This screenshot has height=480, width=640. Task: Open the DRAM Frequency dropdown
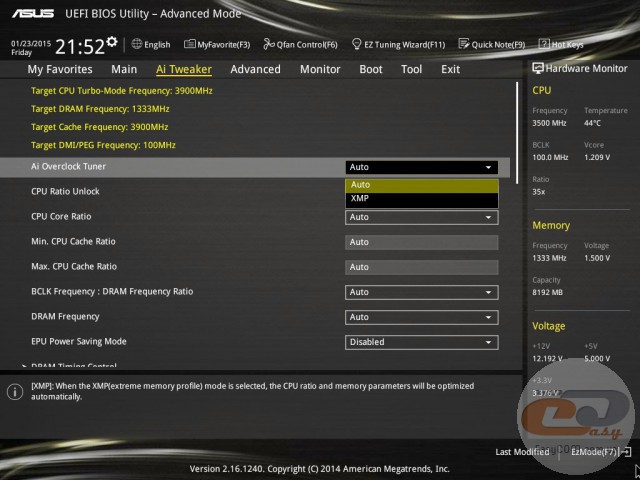tap(422, 317)
